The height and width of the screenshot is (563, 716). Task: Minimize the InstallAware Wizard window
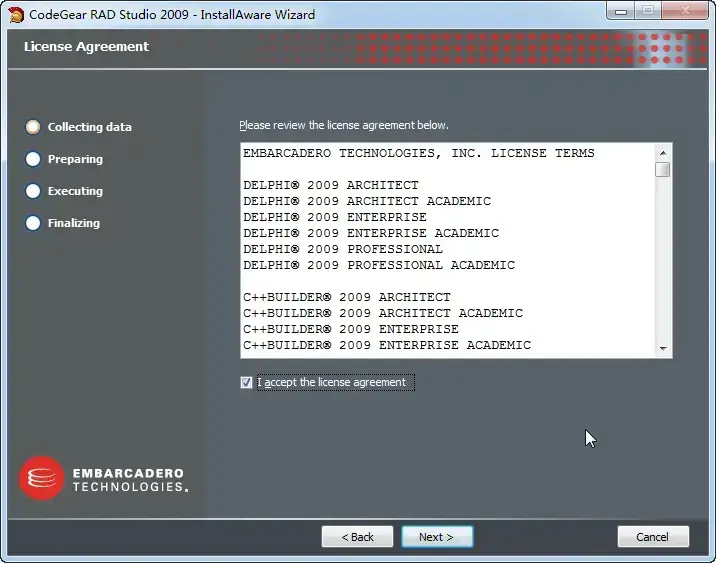621,11
